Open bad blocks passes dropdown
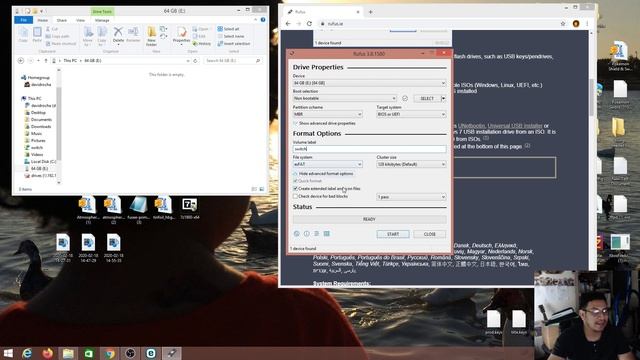The image size is (640, 360). [x=411, y=197]
